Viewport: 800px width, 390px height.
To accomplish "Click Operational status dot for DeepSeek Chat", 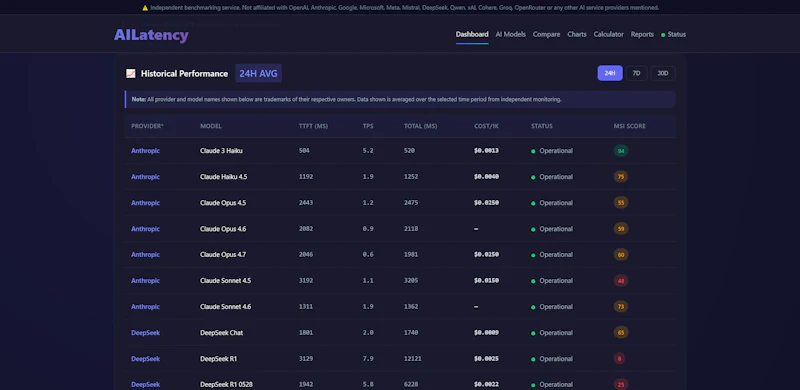I will [x=533, y=333].
